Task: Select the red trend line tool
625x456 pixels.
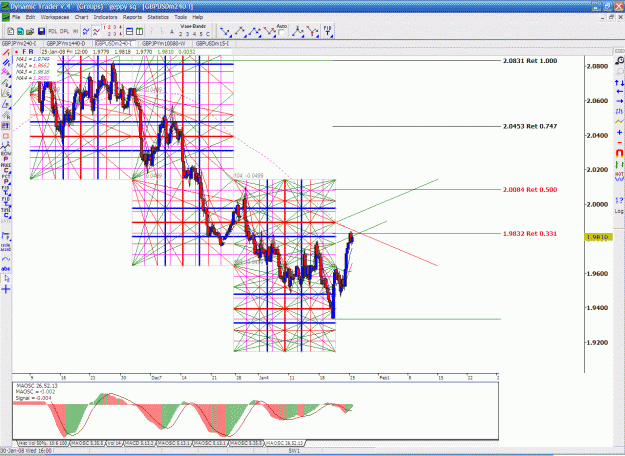Action: tap(6, 53)
